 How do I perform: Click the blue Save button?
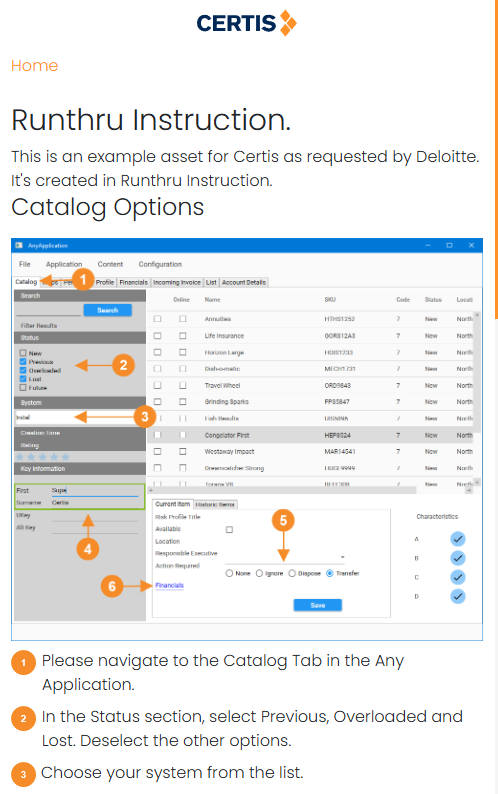coord(318,605)
